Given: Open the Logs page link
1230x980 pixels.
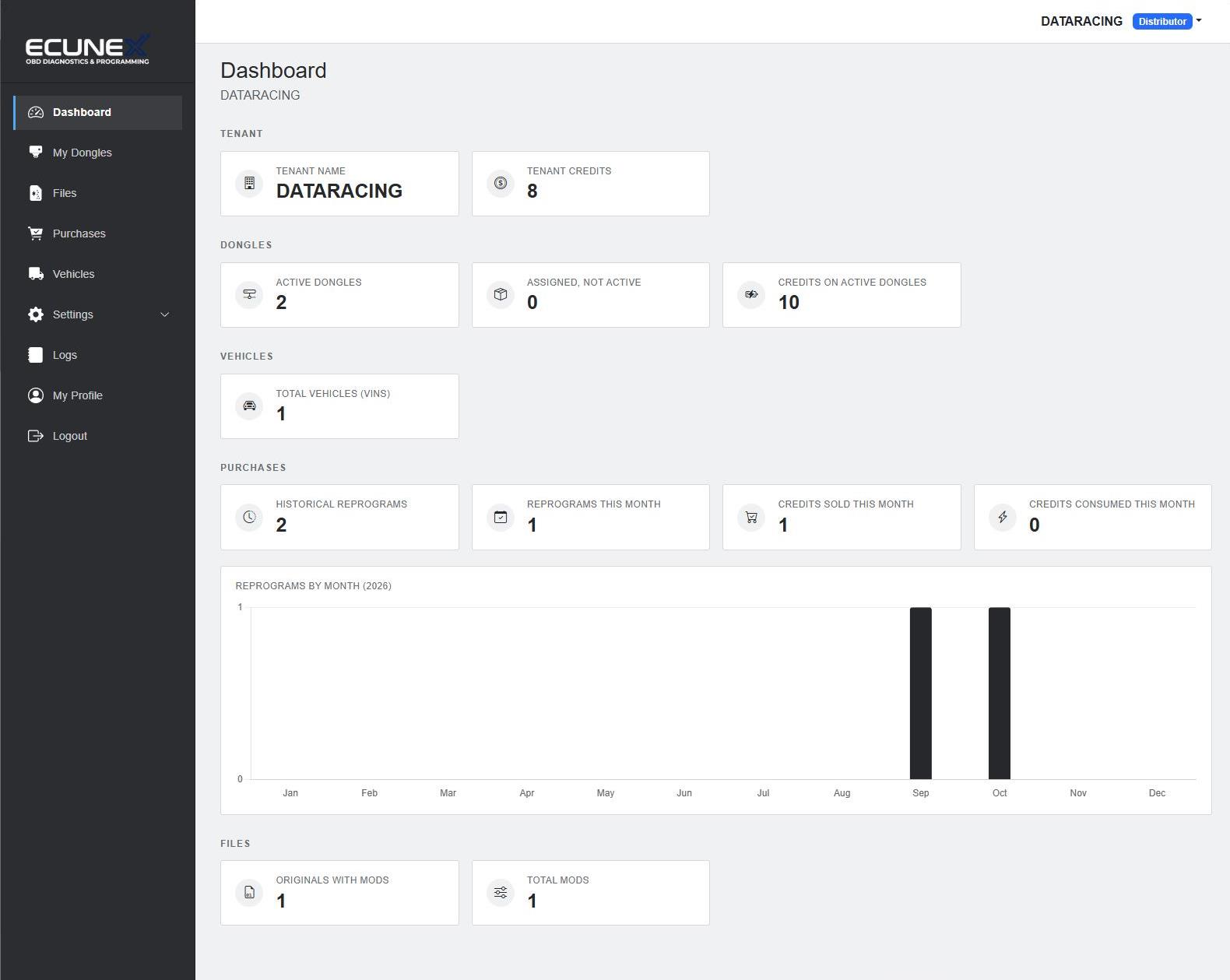Looking at the screenshot, I should tap(98, 355).
